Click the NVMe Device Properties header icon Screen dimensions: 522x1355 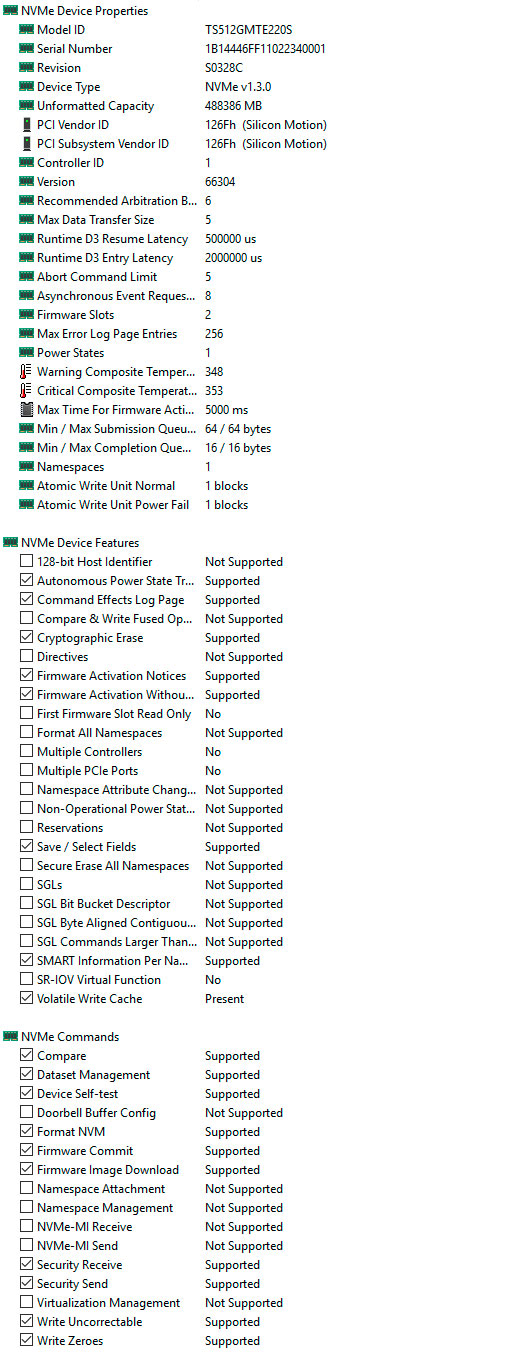coord(10,11)
